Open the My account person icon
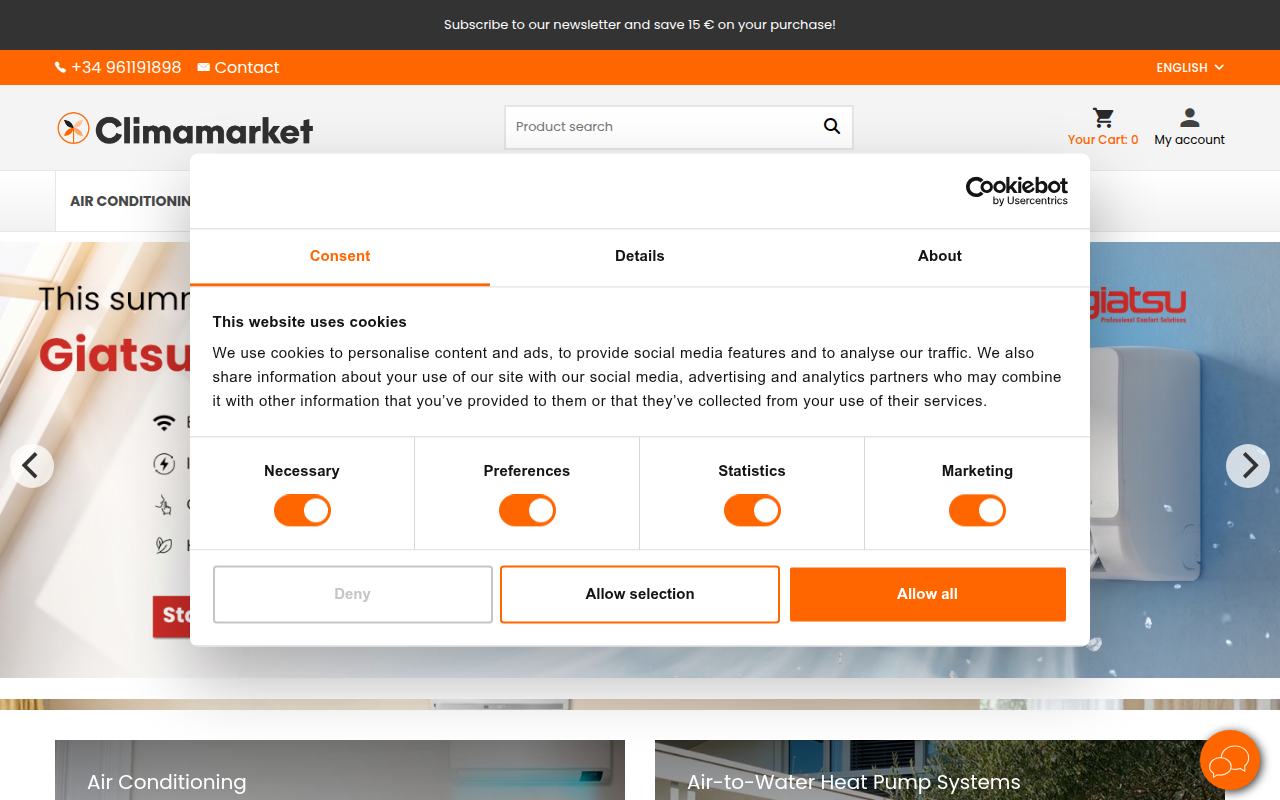This screenshot has width=1280, height=800. (x=1190, y=118)
